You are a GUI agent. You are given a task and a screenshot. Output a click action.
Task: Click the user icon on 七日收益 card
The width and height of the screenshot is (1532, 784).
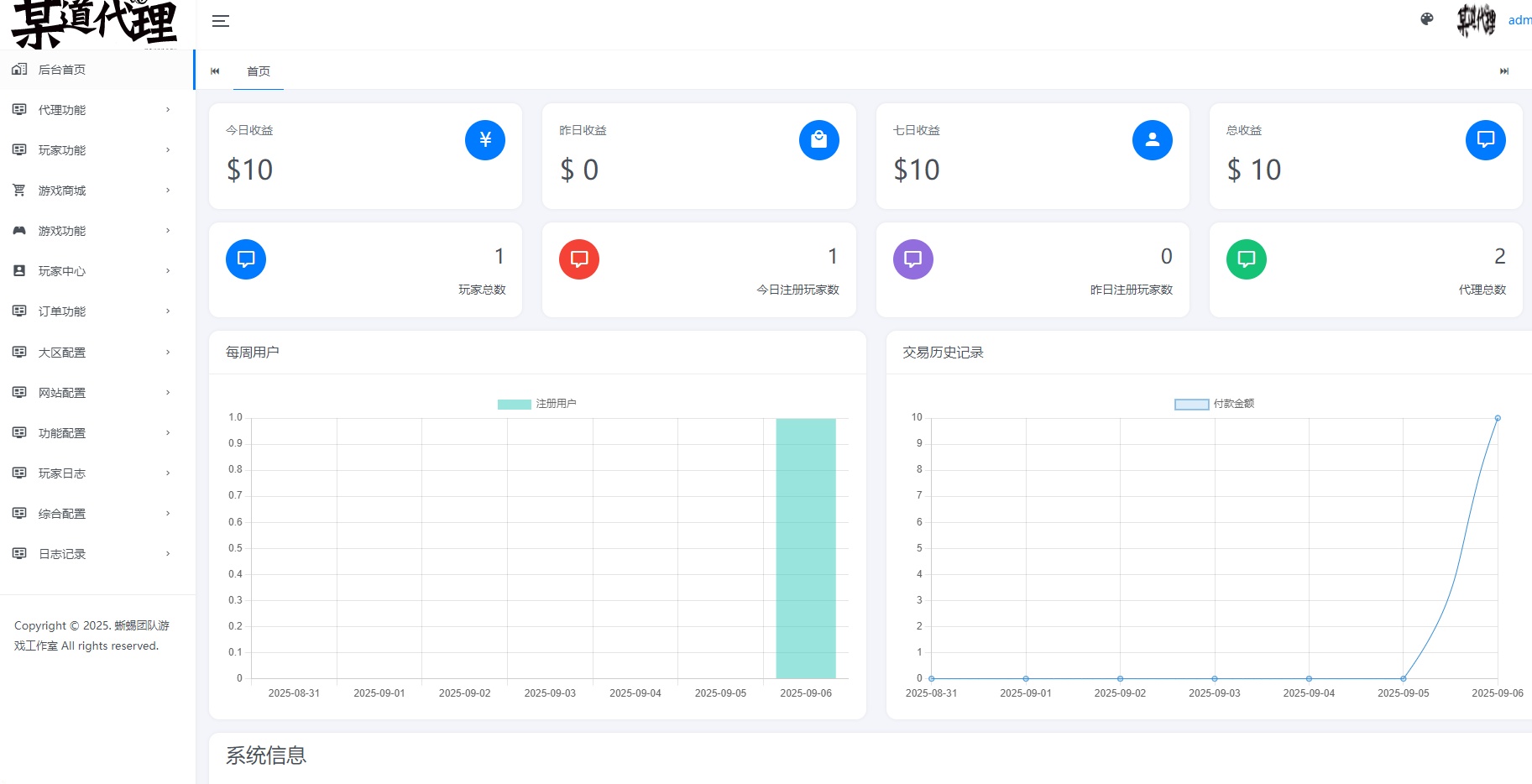tap(1152, 140)
